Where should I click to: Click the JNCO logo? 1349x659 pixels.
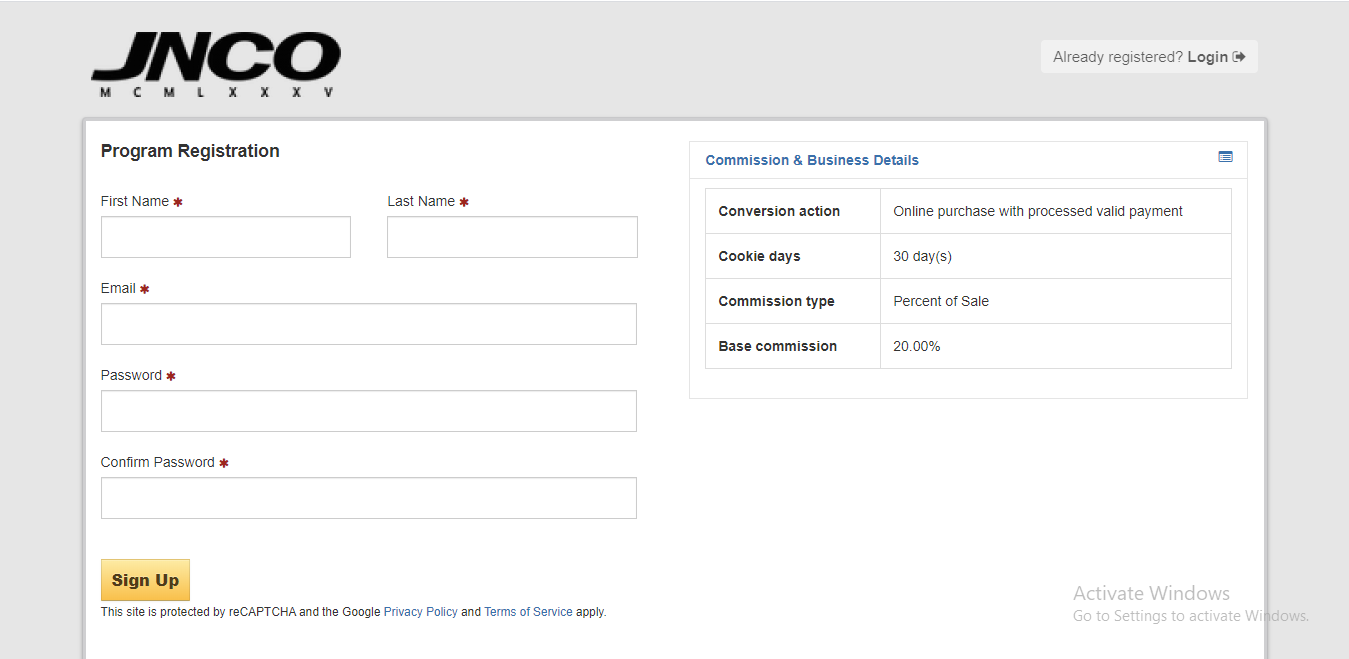216,64
